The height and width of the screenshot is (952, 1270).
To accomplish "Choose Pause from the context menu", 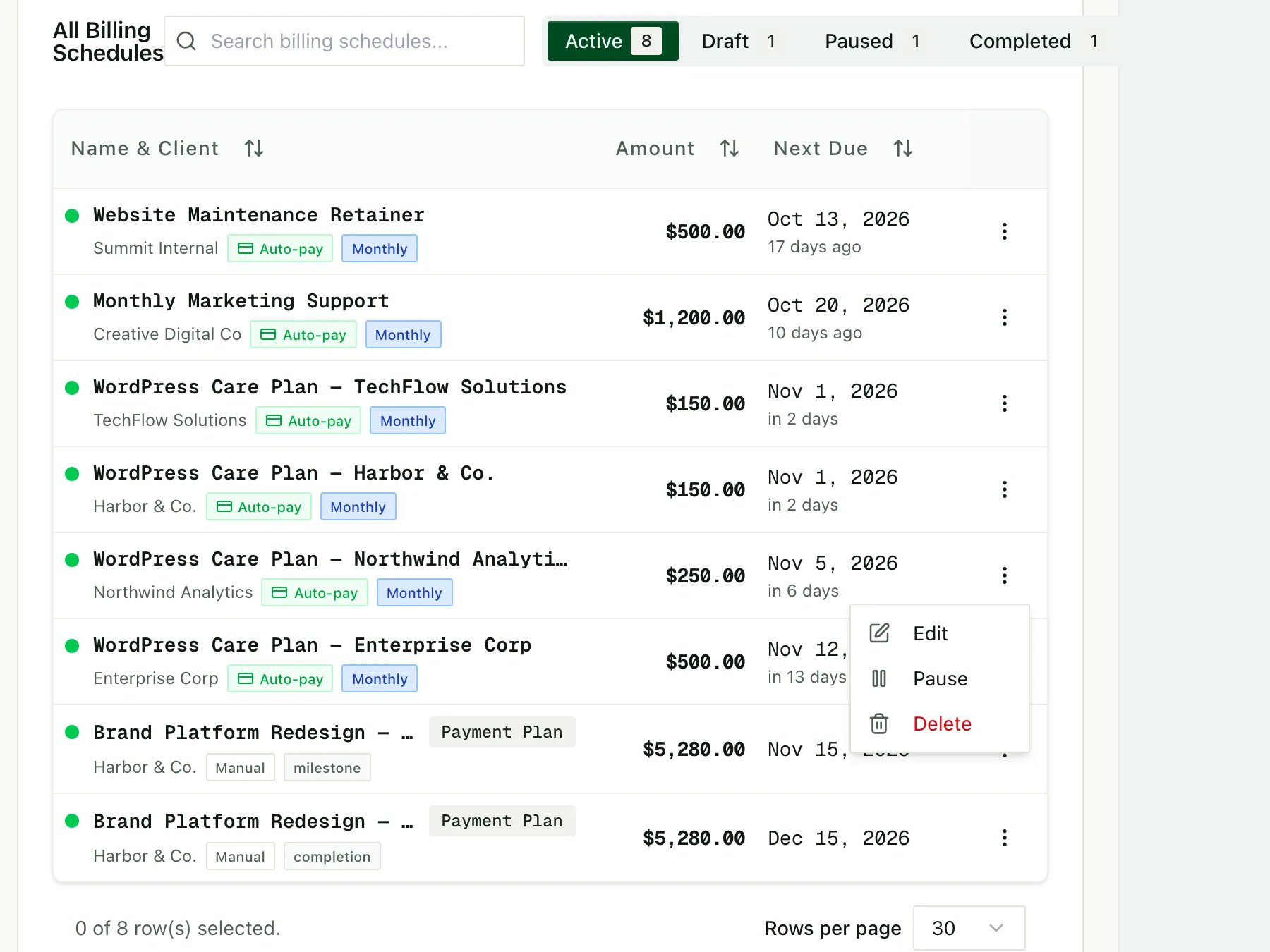I will [x=940, y=678].
